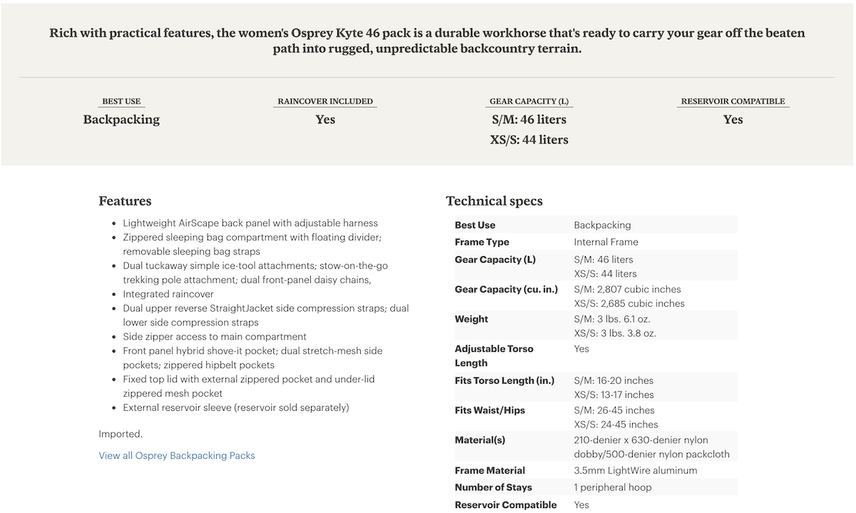Select the 'Zippered sleeping bag compartment' bullet

click(x=252, y=244)
